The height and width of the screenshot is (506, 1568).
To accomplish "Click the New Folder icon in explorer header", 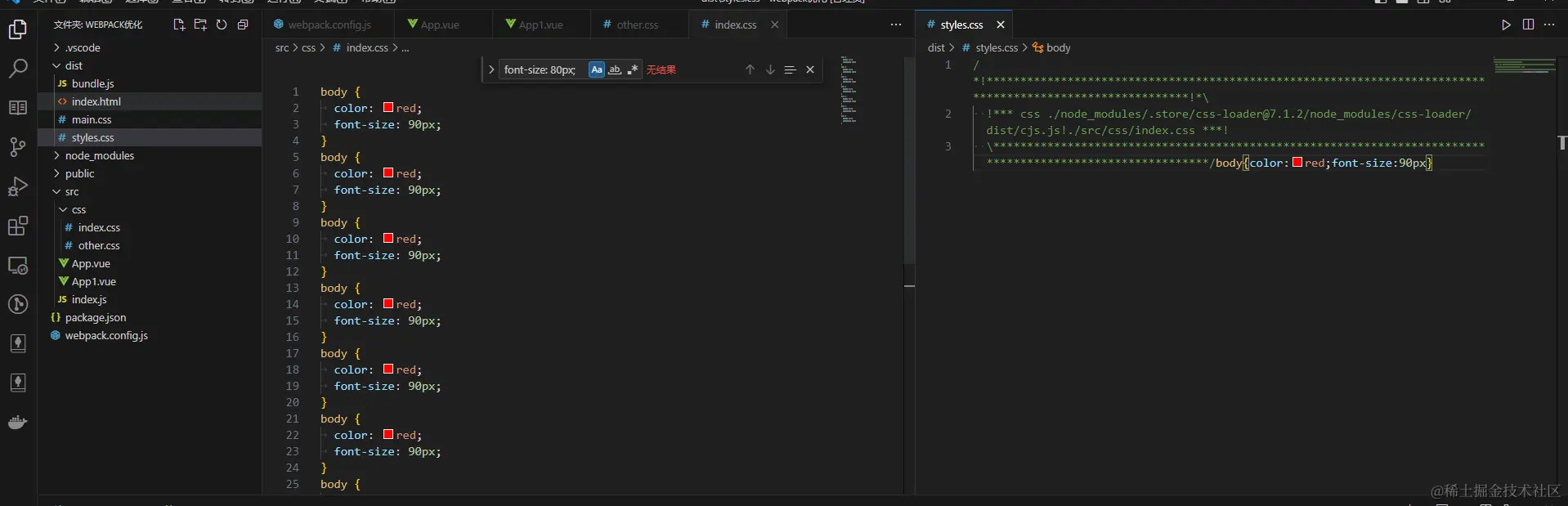I will [200, 25].
